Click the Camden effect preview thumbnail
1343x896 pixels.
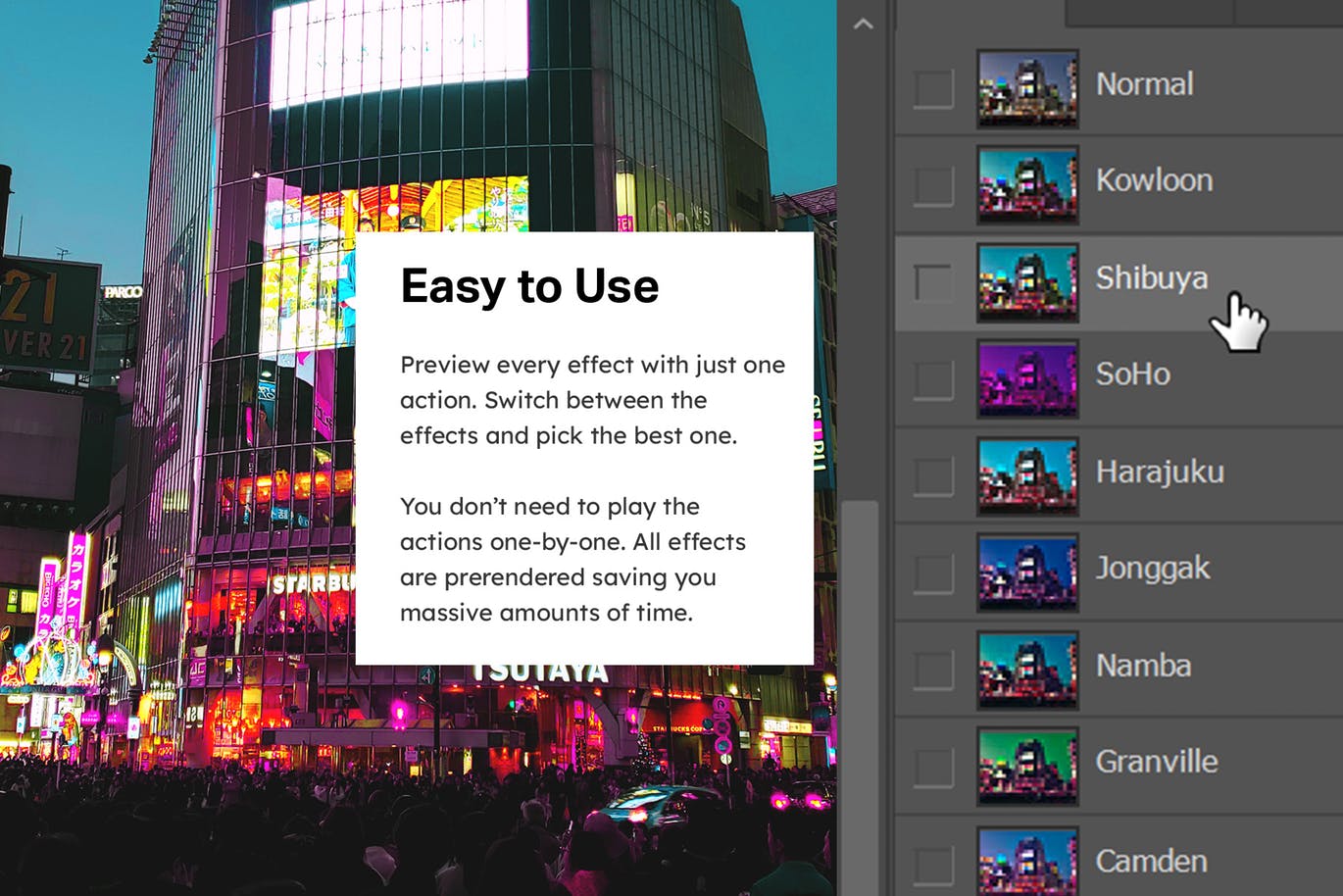(1027, 860)
